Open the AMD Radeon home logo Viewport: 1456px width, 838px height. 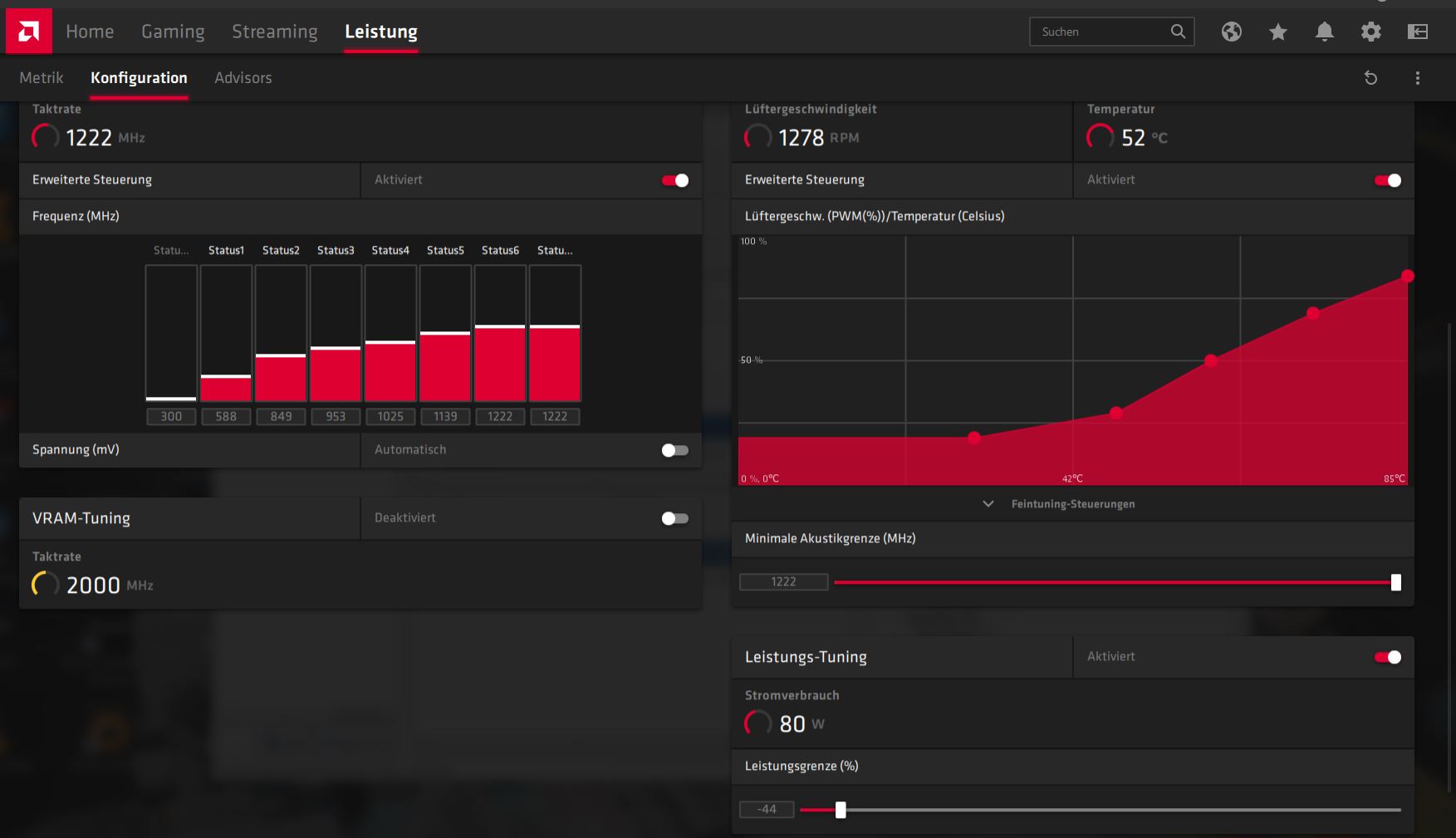pyautogui.click(x=28, y=30)
